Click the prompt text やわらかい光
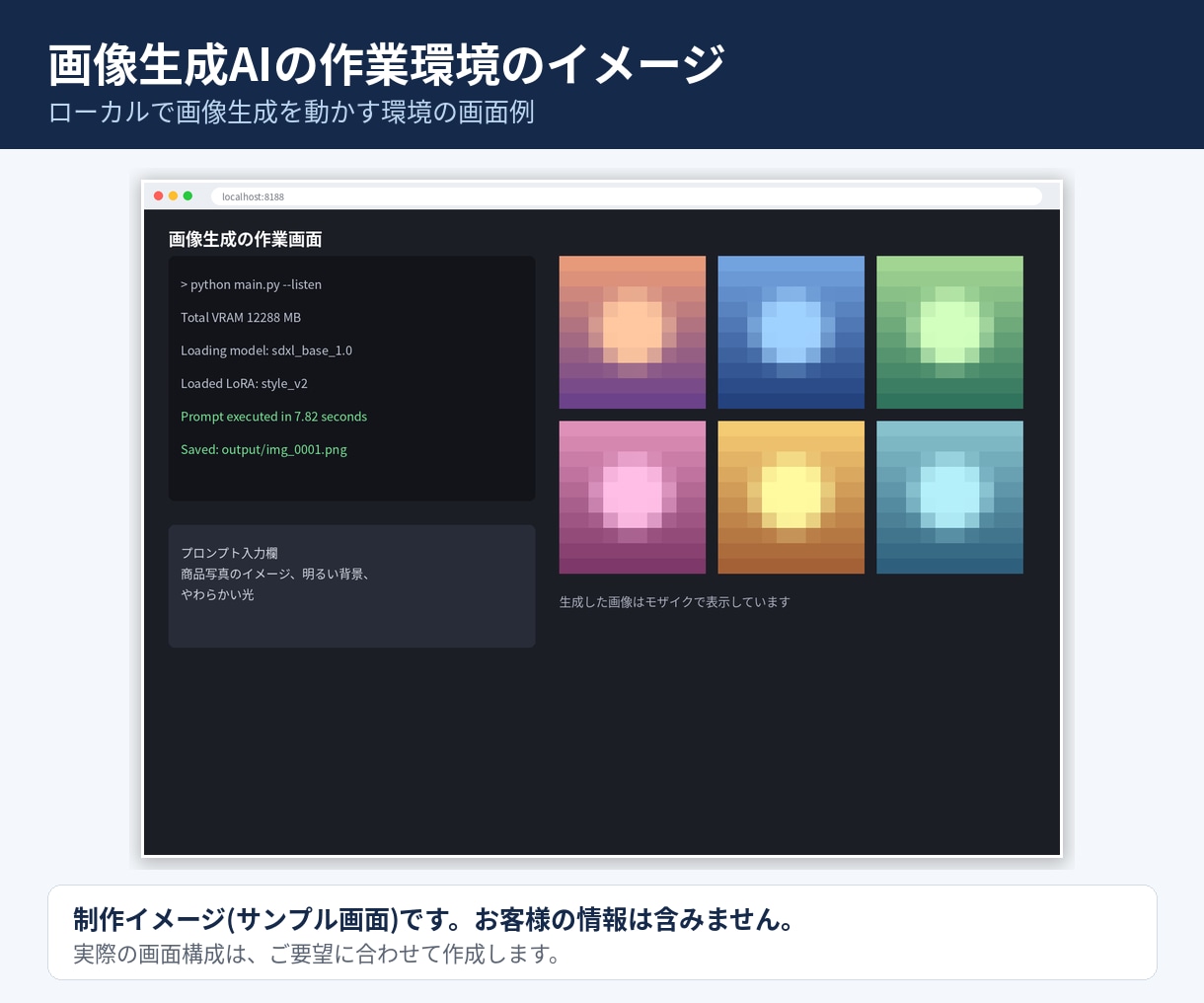Viewport: 1204px width, 1003px height. [x=217, y=595]
